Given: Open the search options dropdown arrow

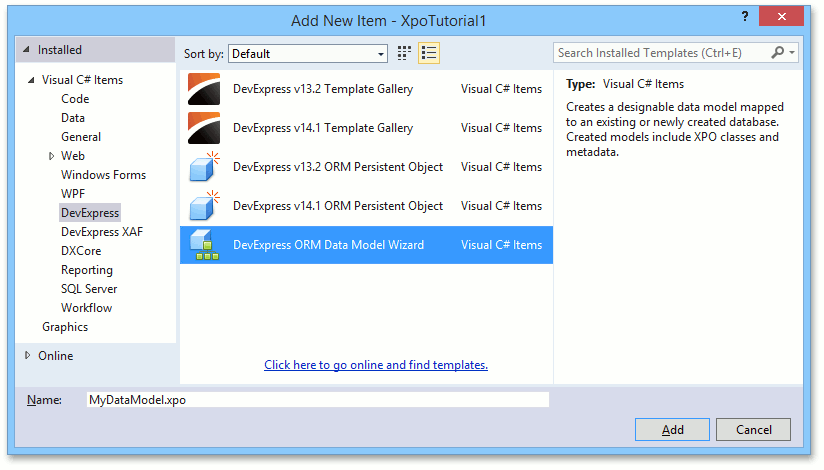Looking at the screenshot, I should tap(792, 53).
